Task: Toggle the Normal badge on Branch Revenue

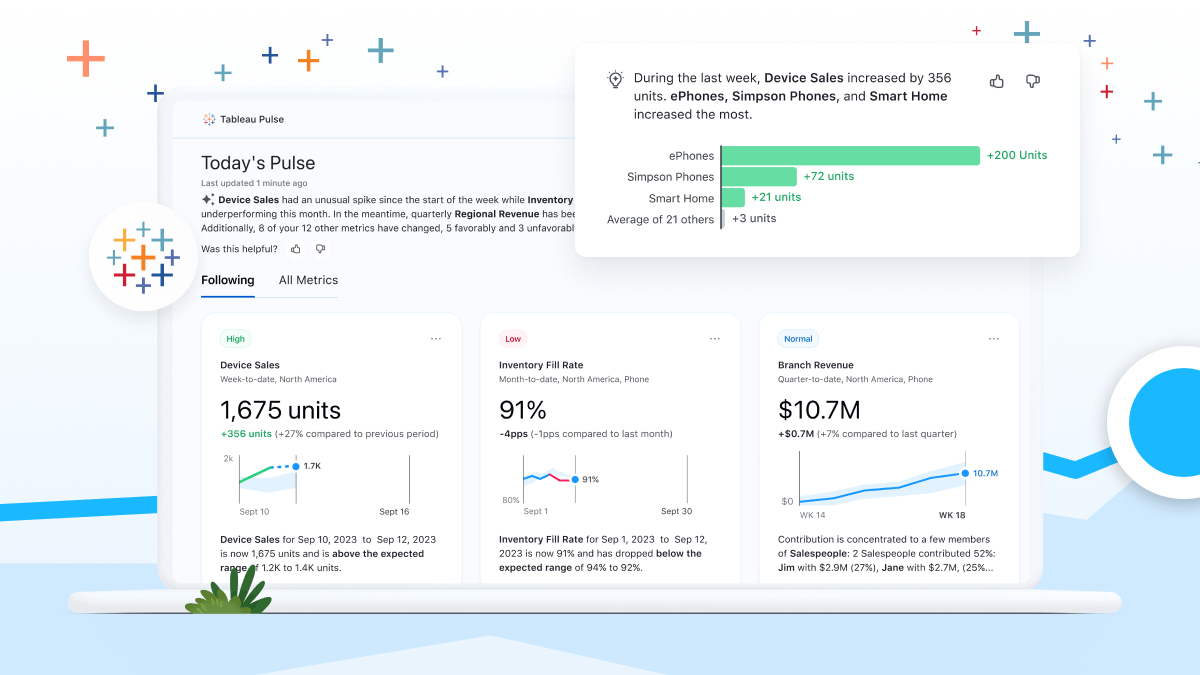Action: (798, 339)
